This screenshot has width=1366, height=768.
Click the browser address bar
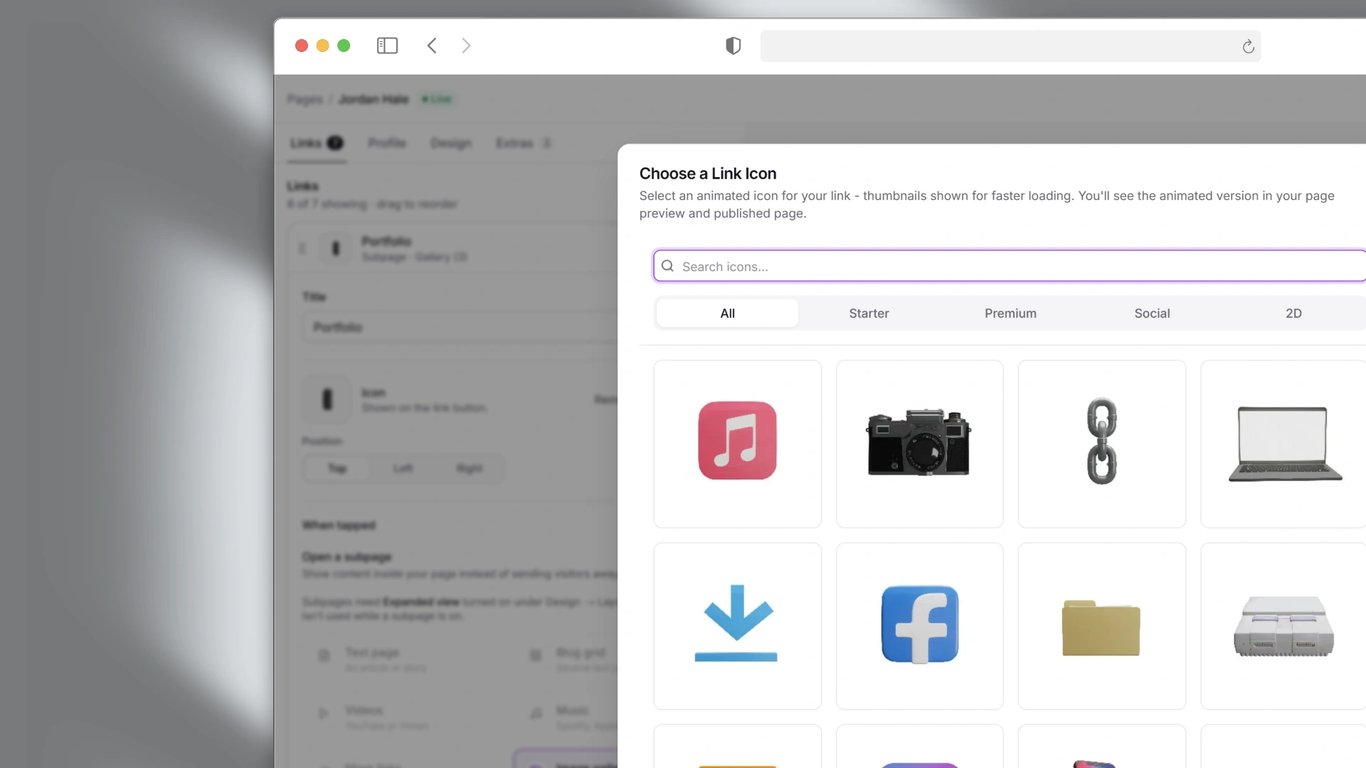(1010, 46)
